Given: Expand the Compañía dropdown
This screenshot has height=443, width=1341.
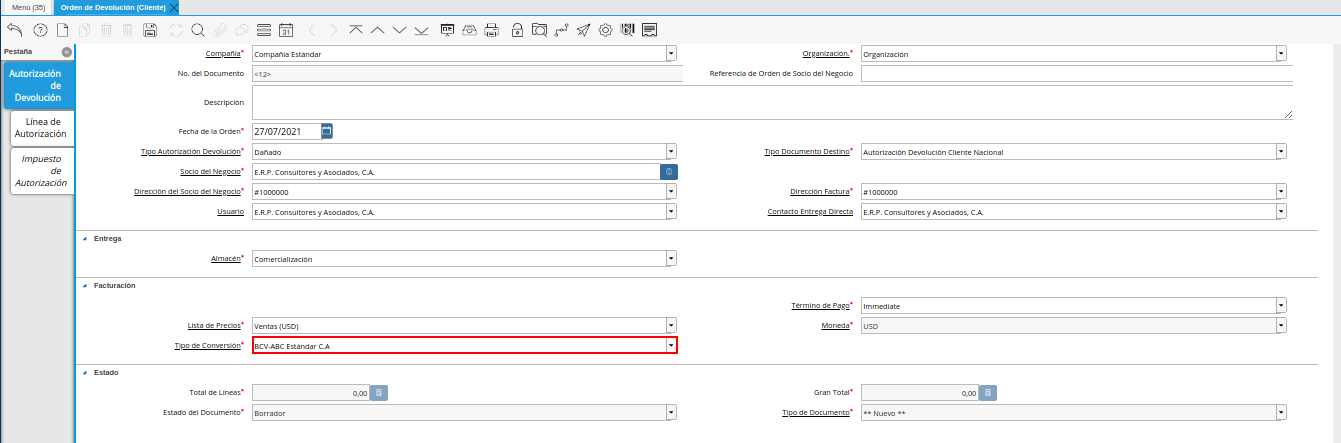Looking at the screenshot, I should click(x=671, y=54).
